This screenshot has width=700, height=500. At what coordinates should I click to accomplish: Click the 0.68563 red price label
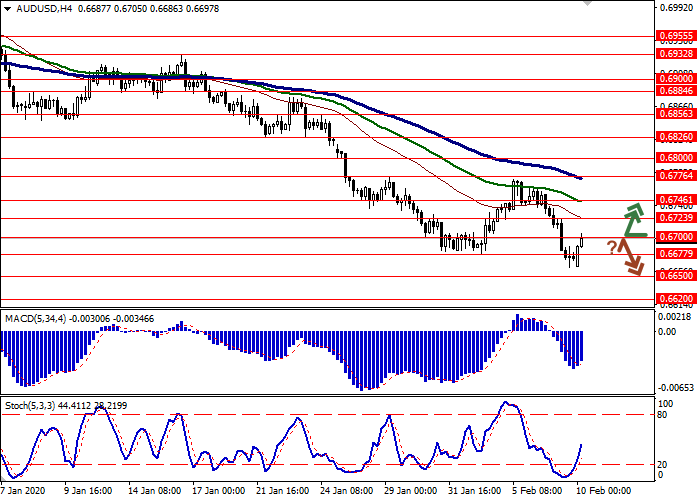pos(675,114)
